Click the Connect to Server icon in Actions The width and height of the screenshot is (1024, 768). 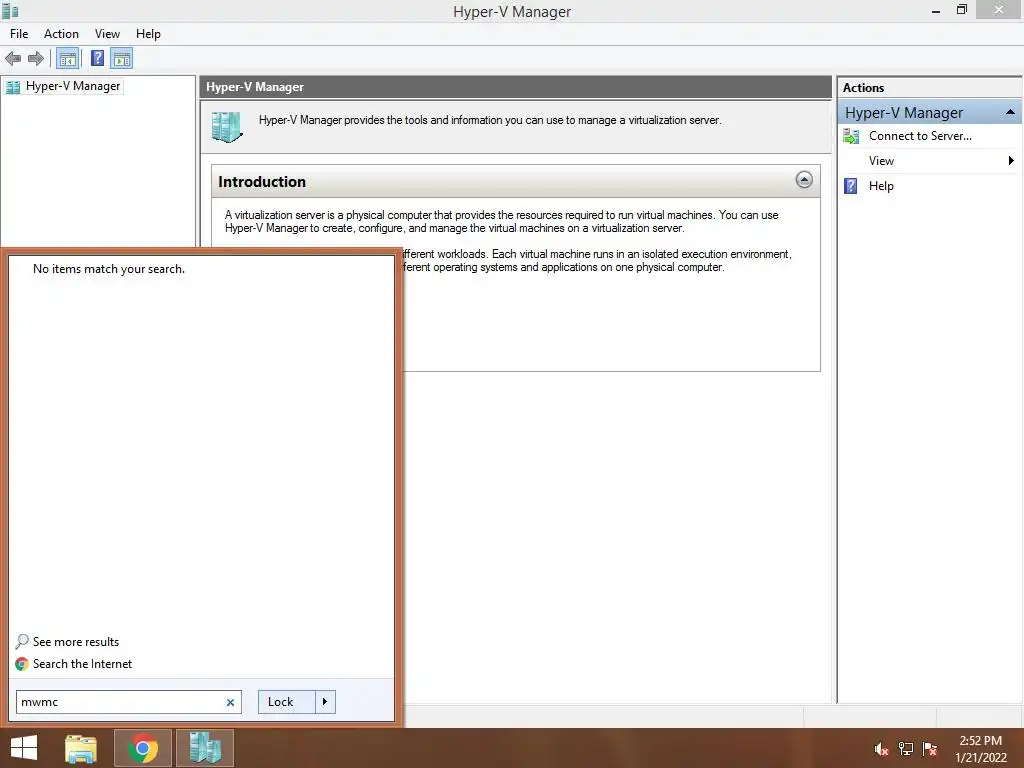[851, 136]
